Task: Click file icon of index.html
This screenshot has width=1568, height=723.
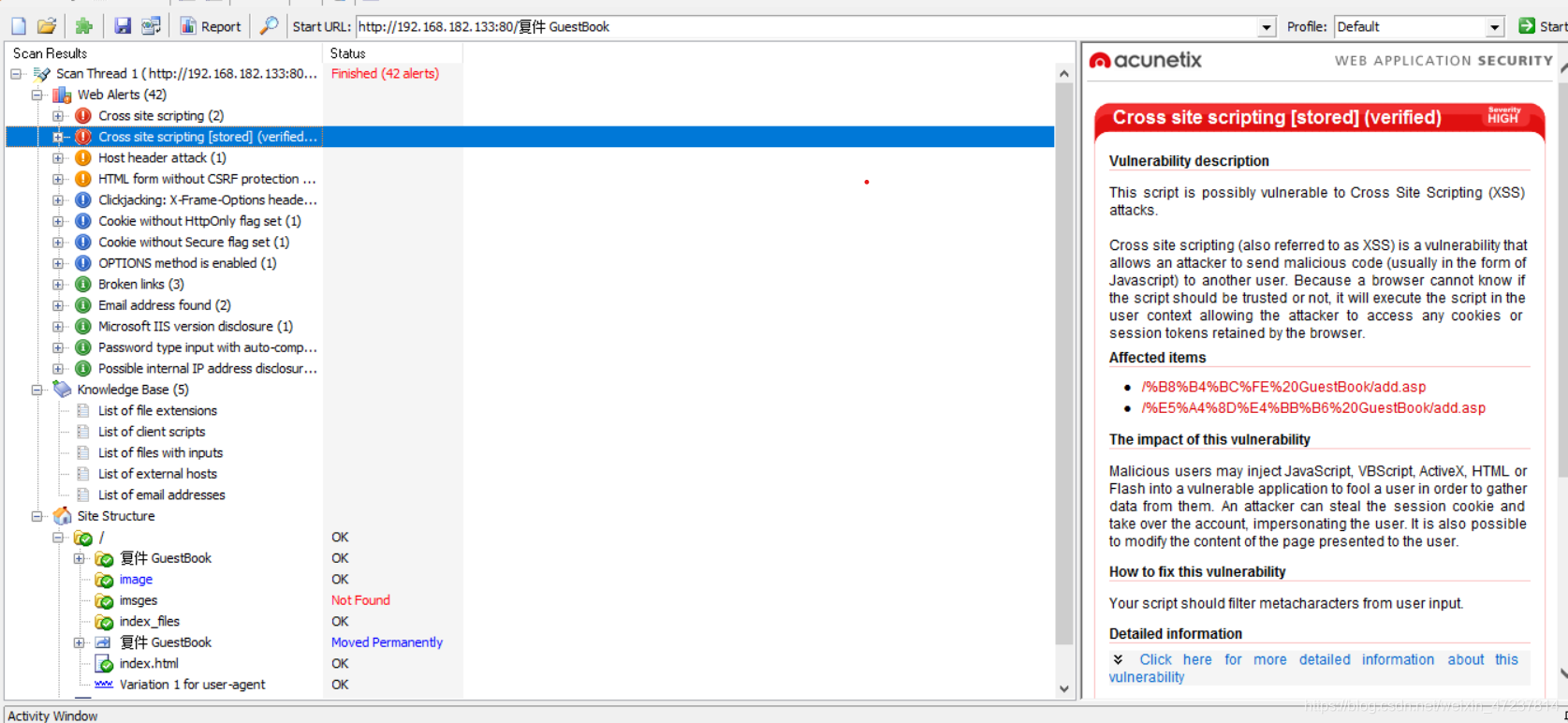Action: [x=104, y=664]
